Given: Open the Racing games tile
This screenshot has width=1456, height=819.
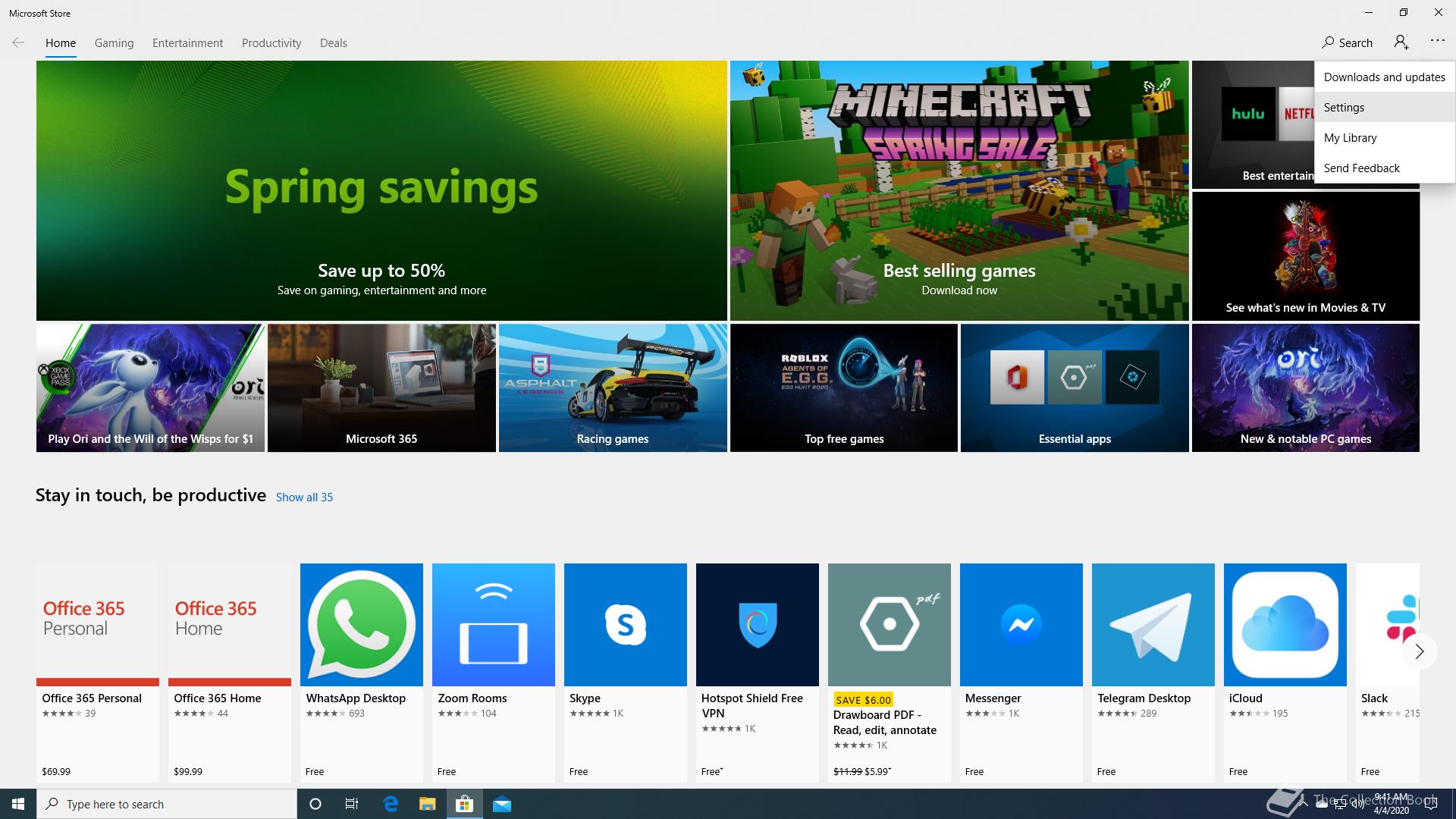Looking at the screenshot, I should 613,388.
